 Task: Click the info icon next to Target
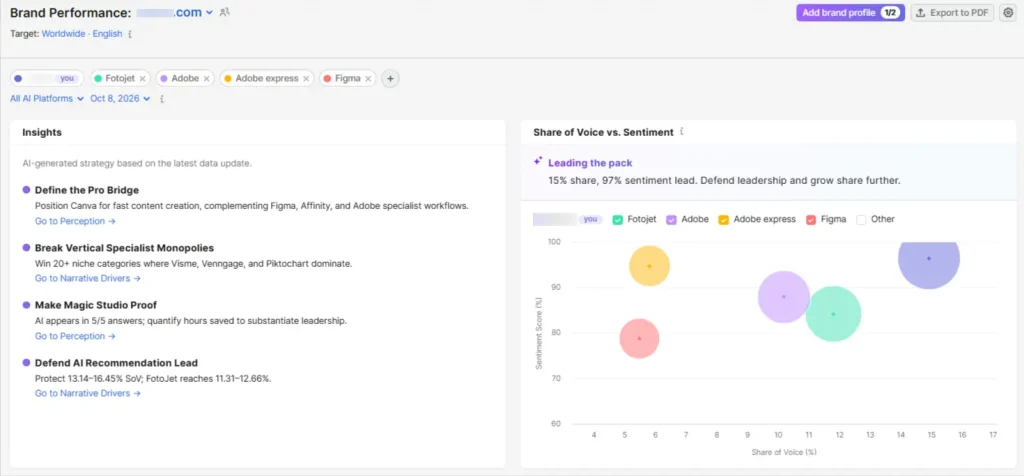pos(130,34)
